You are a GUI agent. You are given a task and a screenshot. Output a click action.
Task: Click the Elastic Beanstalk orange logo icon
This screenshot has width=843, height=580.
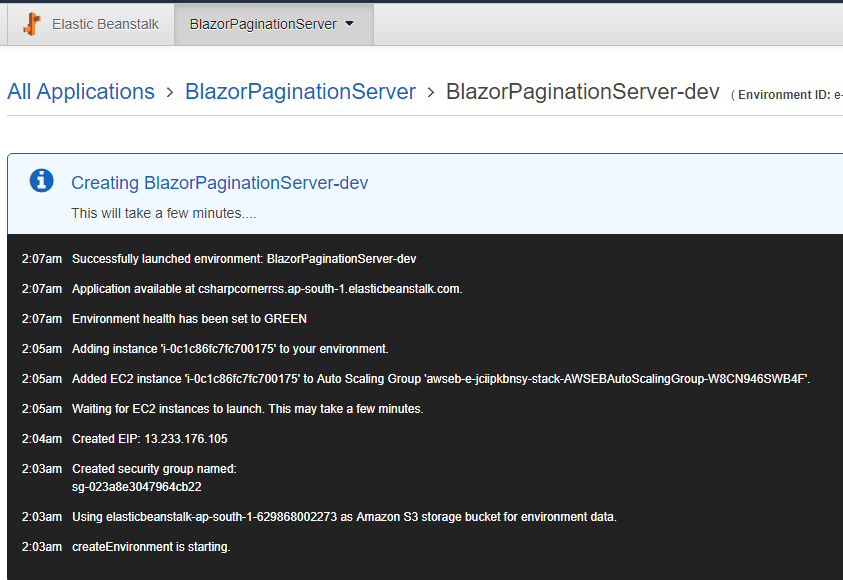31,24
